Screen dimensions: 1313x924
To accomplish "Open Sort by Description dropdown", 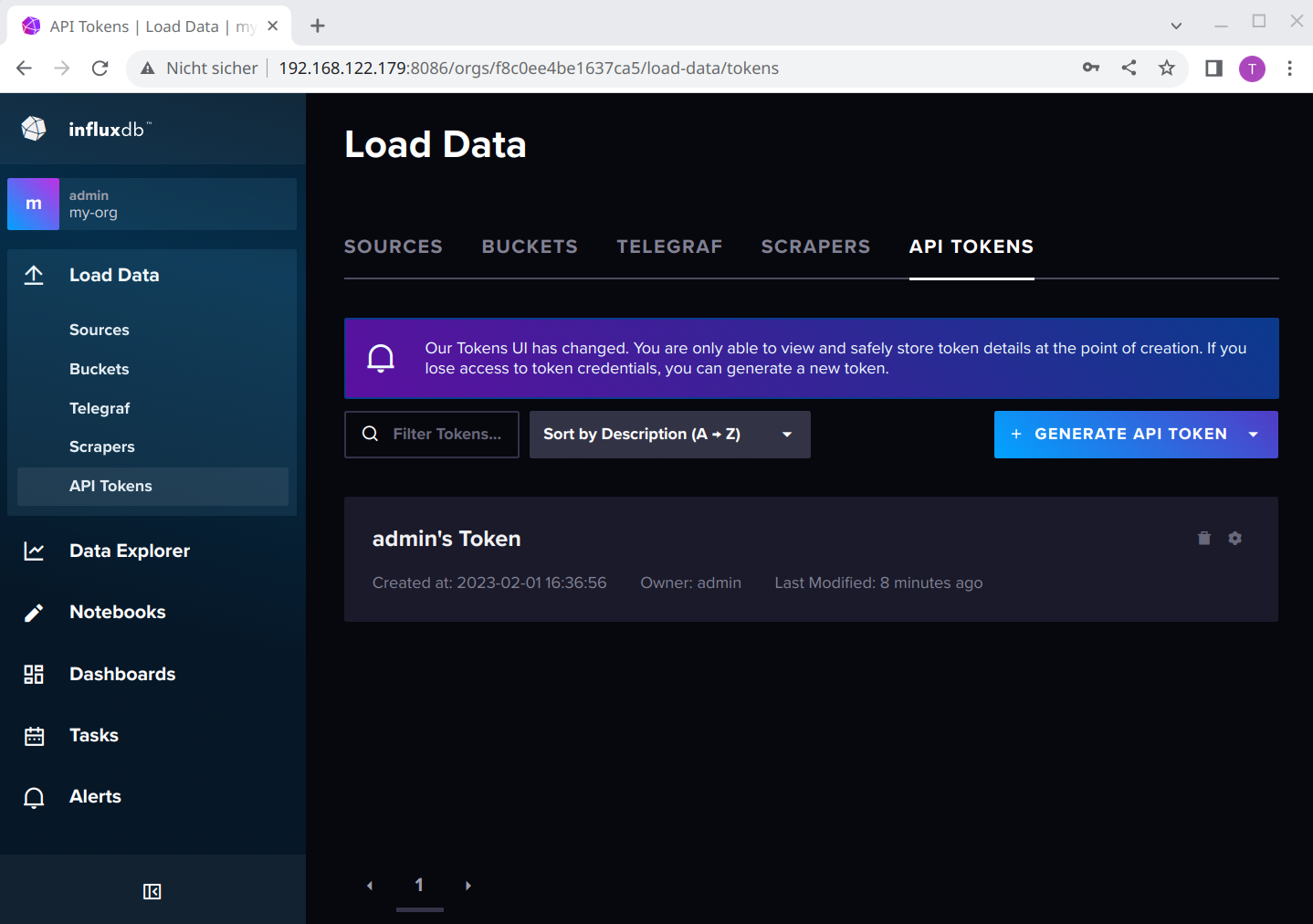I will tap(670, 435).
